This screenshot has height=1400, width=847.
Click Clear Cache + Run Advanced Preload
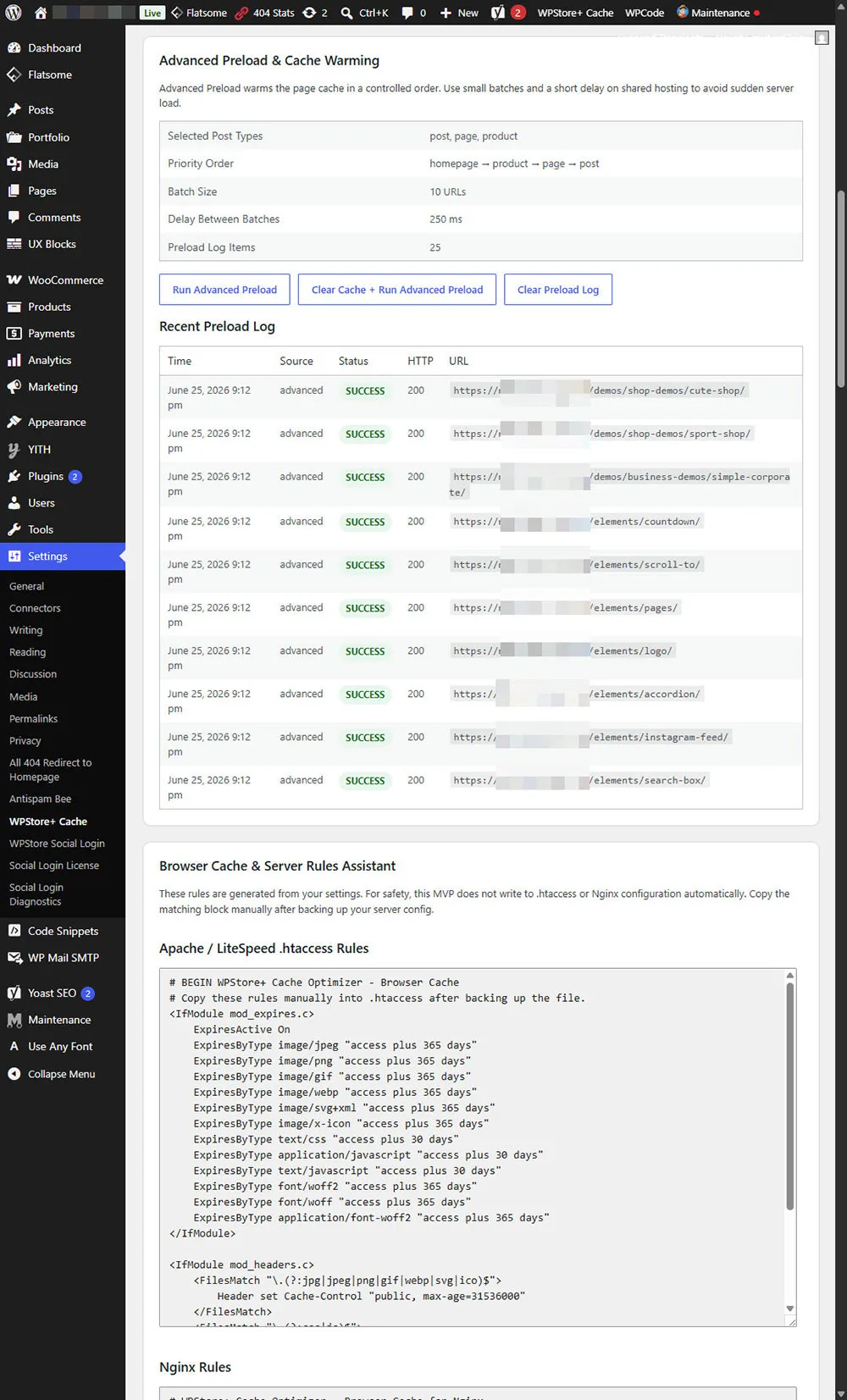click(397, 290)
